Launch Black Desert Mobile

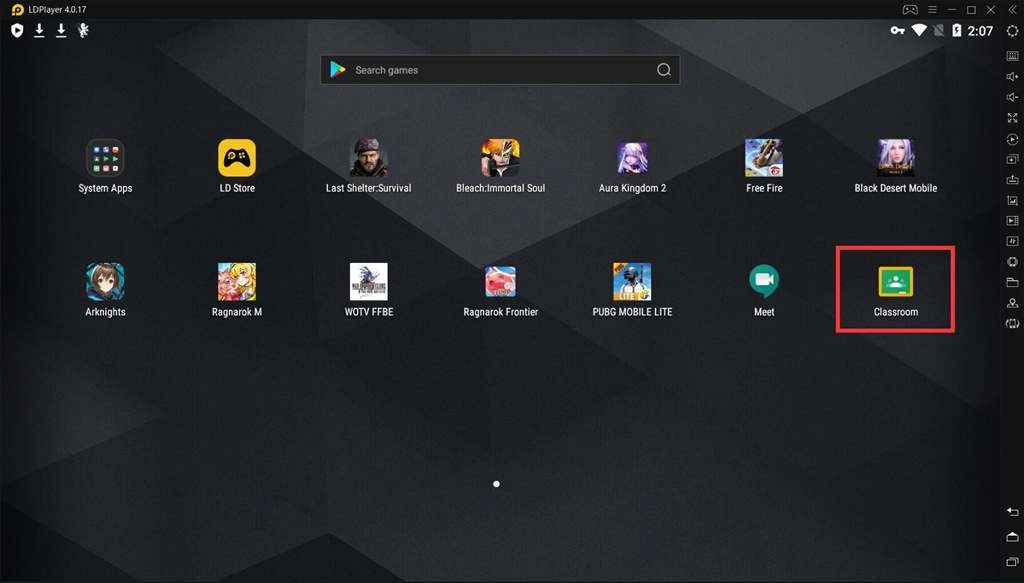click(x=895, y=158)
